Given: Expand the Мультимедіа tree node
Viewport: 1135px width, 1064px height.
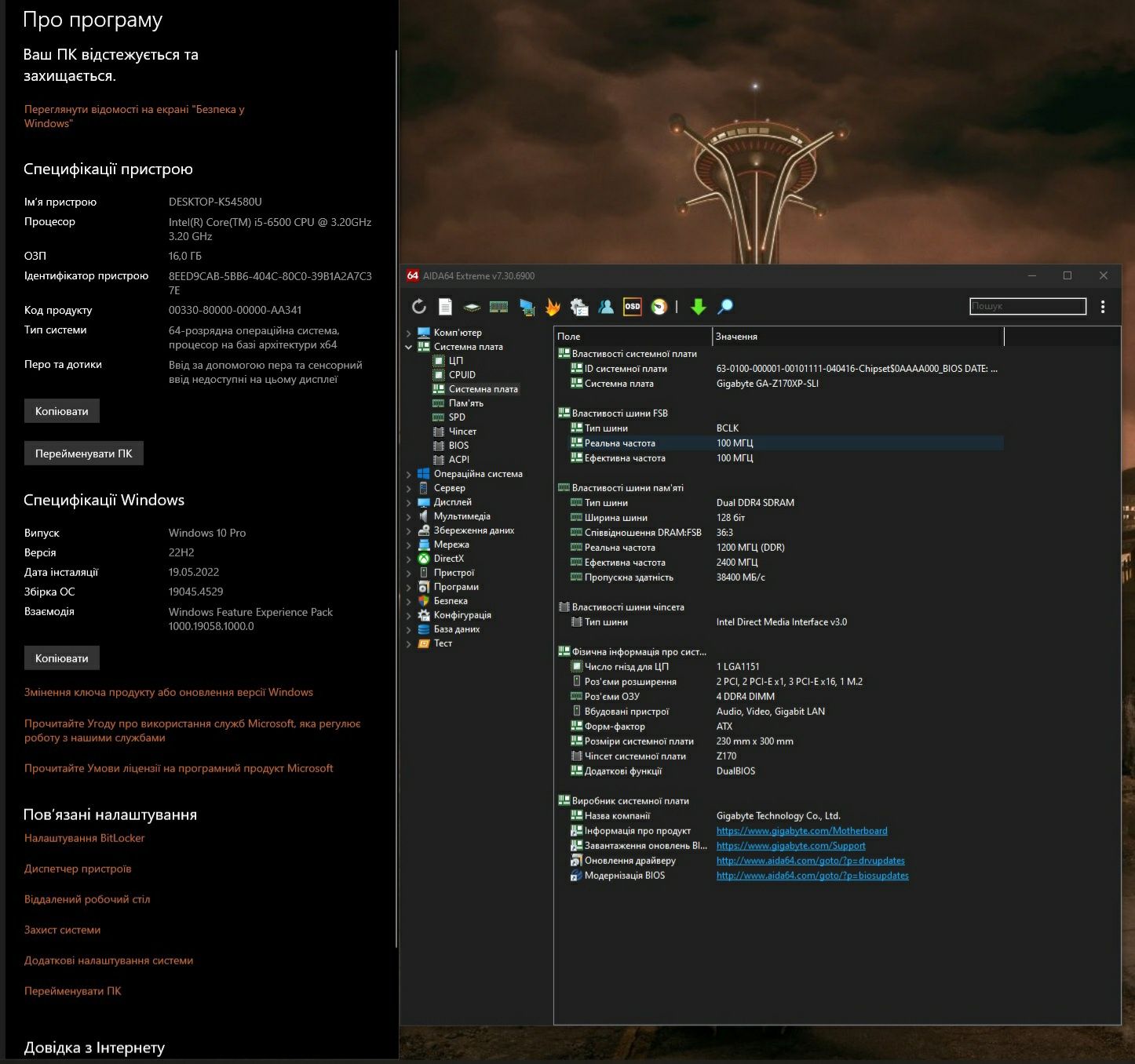Looking at the screenshot, I should pyautogui.click(x=409, y=516).
